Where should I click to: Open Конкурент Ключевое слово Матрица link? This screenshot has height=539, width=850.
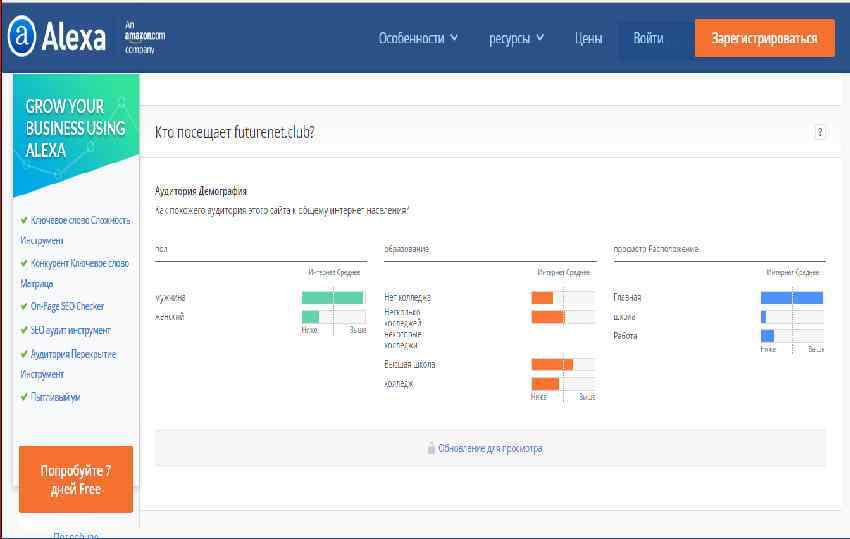click(x=75, y=273)
